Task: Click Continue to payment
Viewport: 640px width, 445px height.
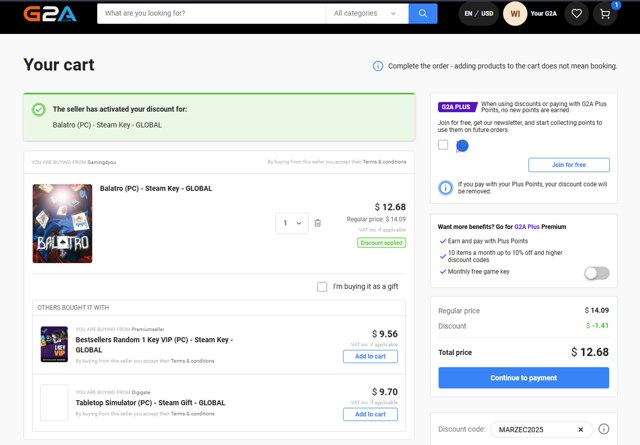Action: click(523, 378)
